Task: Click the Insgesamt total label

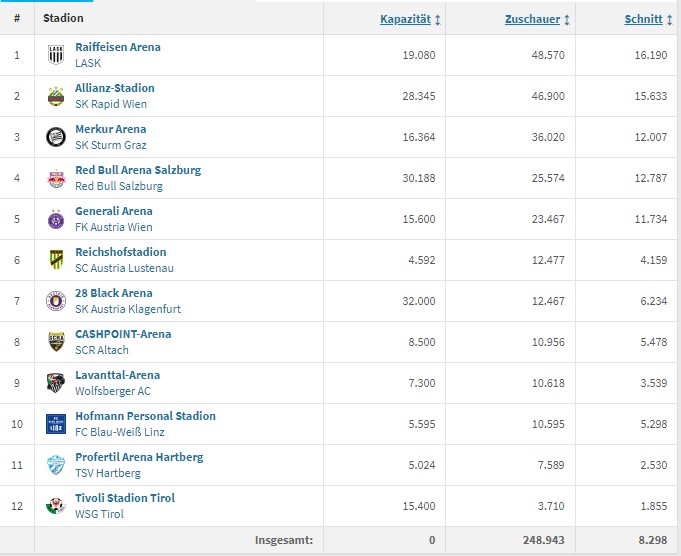Action: click(284, 540)
